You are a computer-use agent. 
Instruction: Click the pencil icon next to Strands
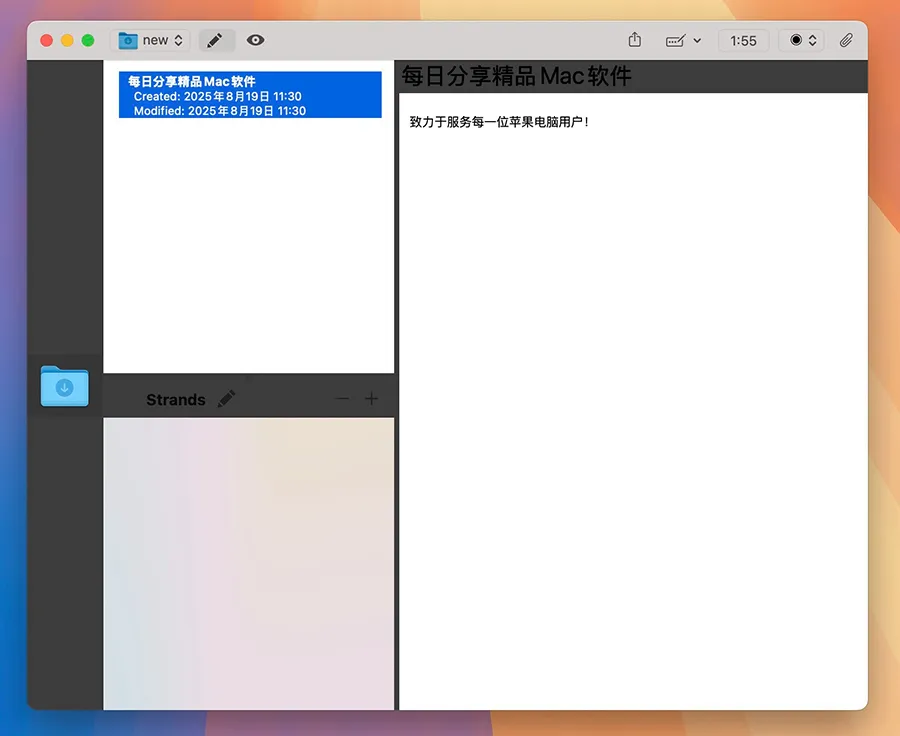pyautogui.click(x=227, y=399)
